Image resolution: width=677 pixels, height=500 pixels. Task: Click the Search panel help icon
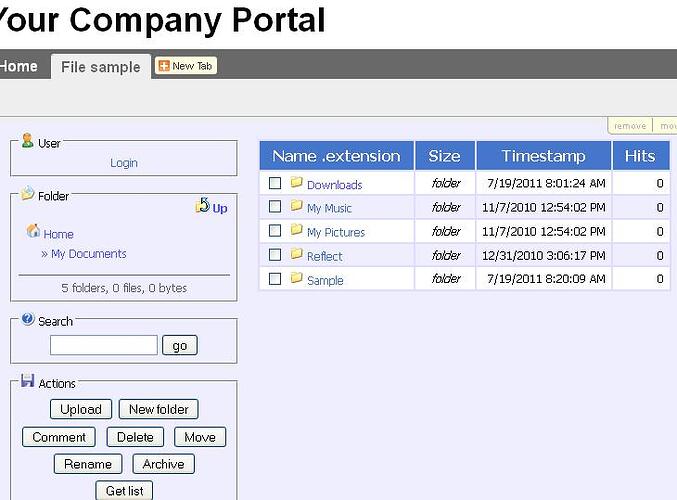[x=28, y=319]
